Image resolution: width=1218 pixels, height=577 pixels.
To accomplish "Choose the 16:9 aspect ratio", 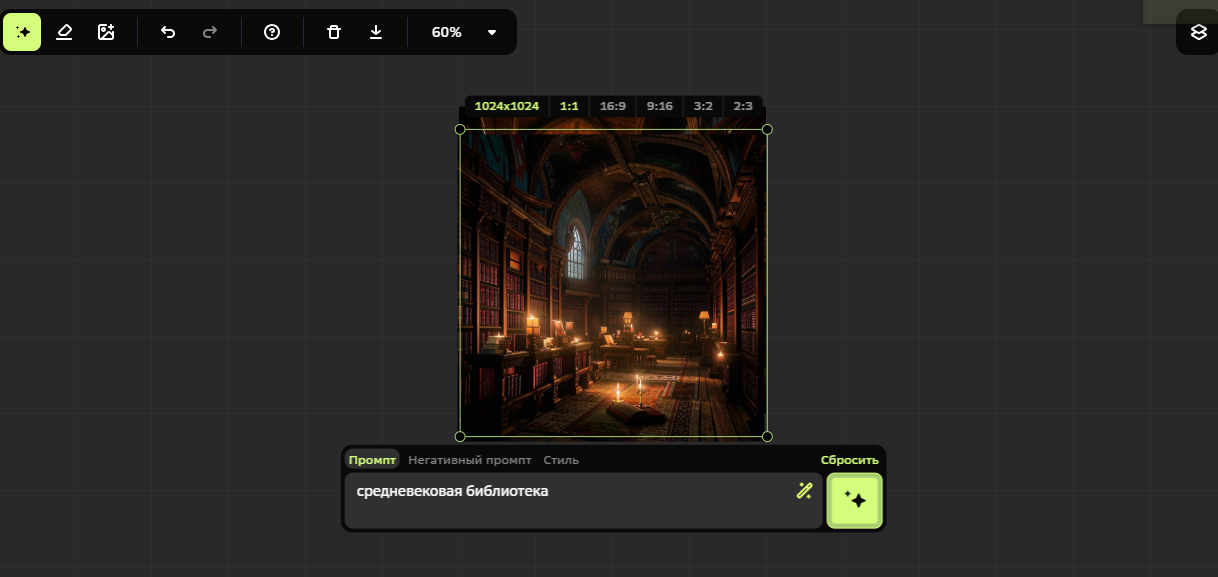I will 613,106.
